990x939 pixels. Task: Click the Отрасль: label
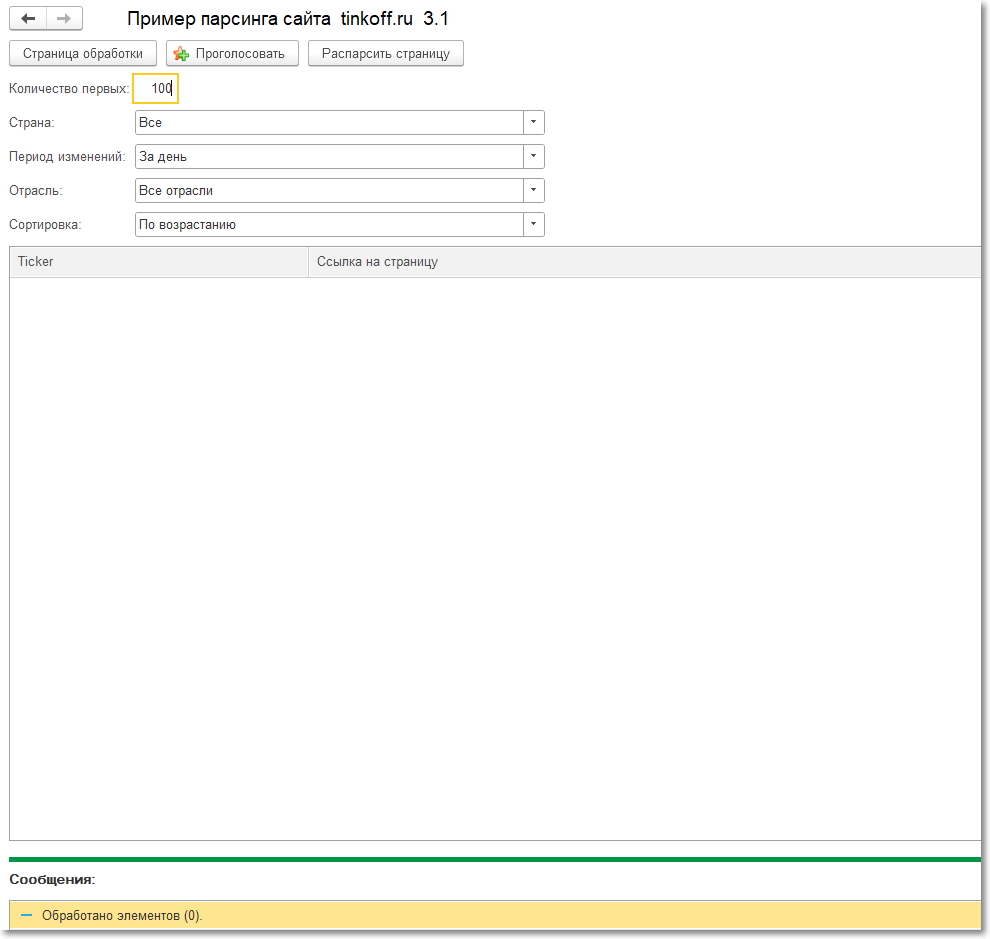[35, 191]
